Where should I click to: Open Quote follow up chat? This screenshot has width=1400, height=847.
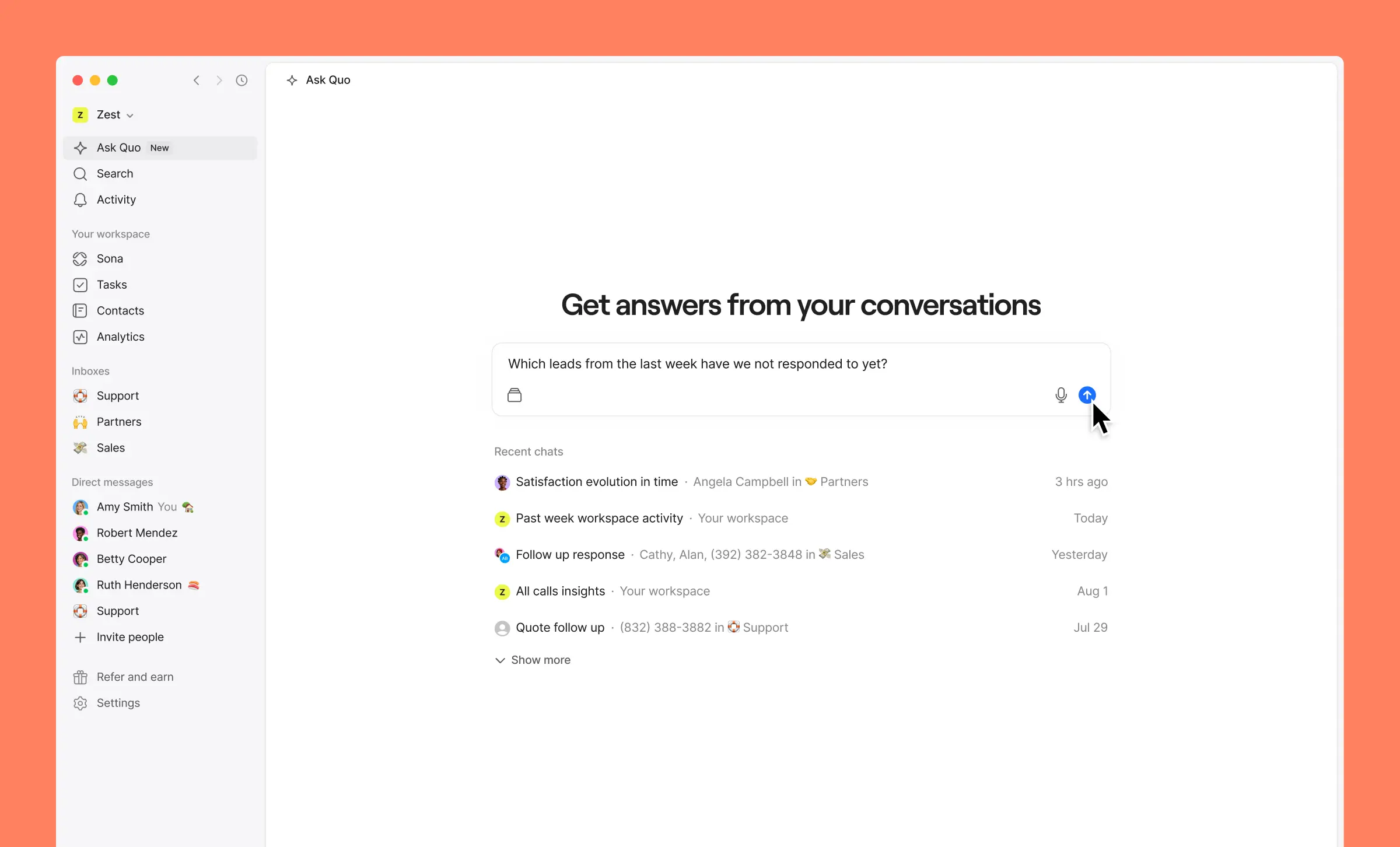pos(801,628)
